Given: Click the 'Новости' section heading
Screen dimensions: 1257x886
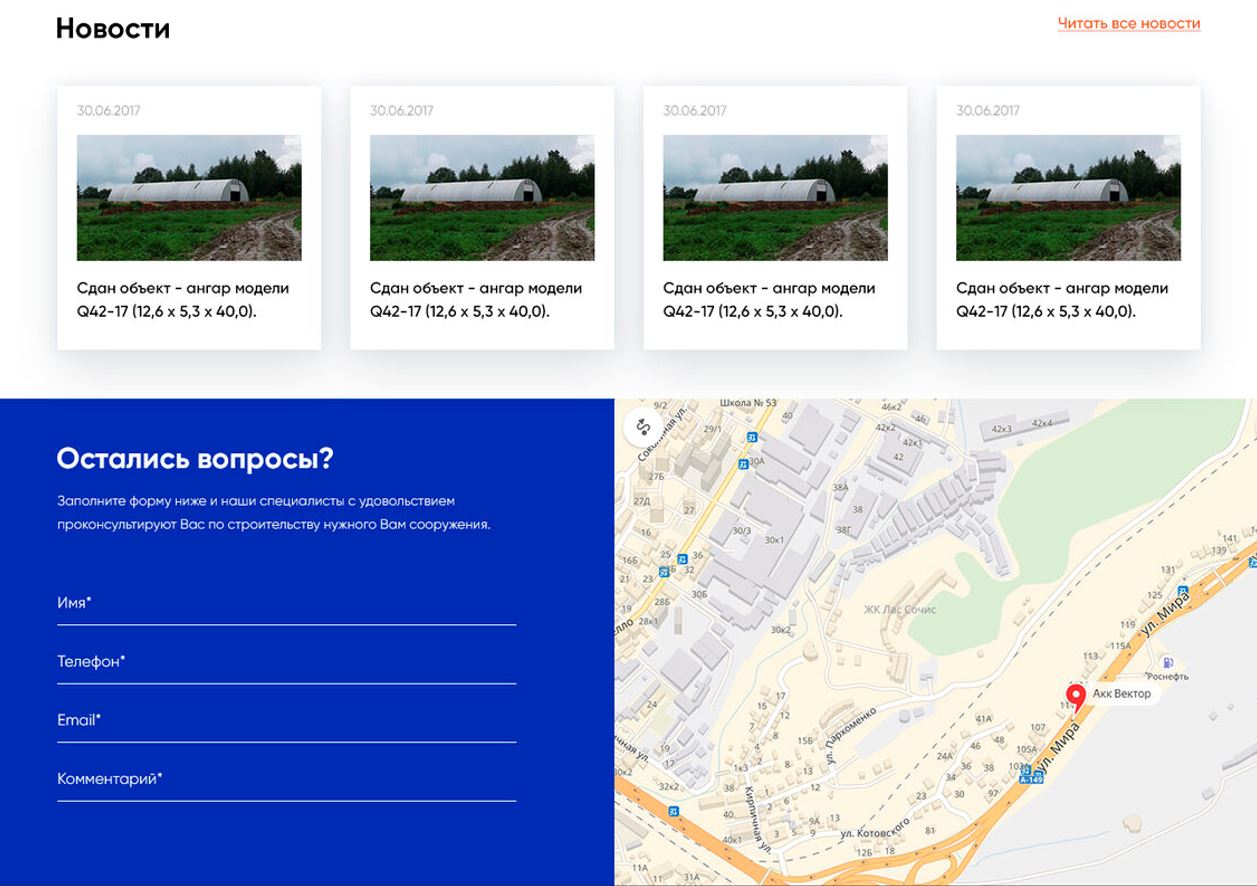Looking at the screenshot, I should (x=113, y=28).
